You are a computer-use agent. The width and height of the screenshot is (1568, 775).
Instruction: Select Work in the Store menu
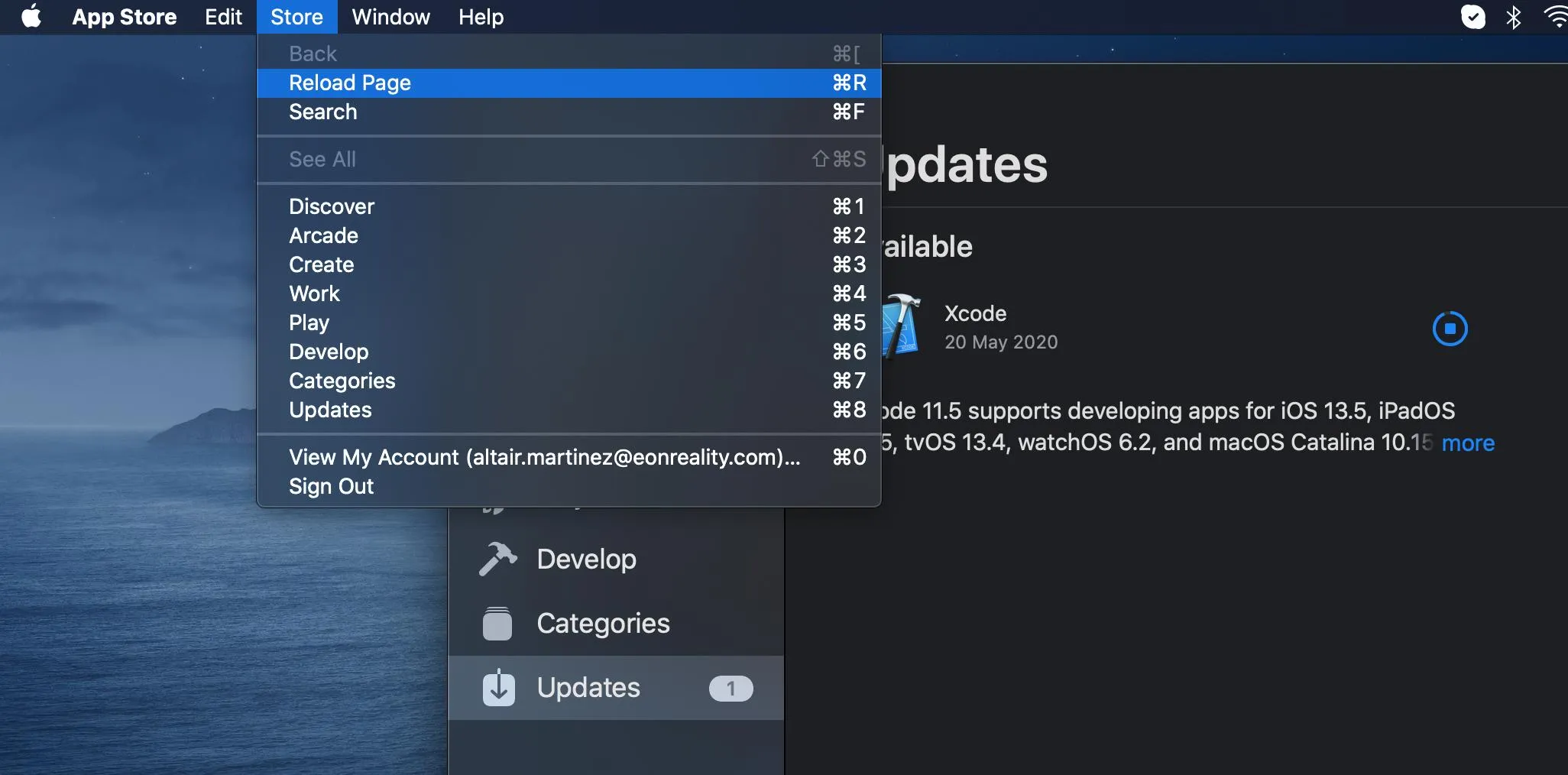coord(569,293)
